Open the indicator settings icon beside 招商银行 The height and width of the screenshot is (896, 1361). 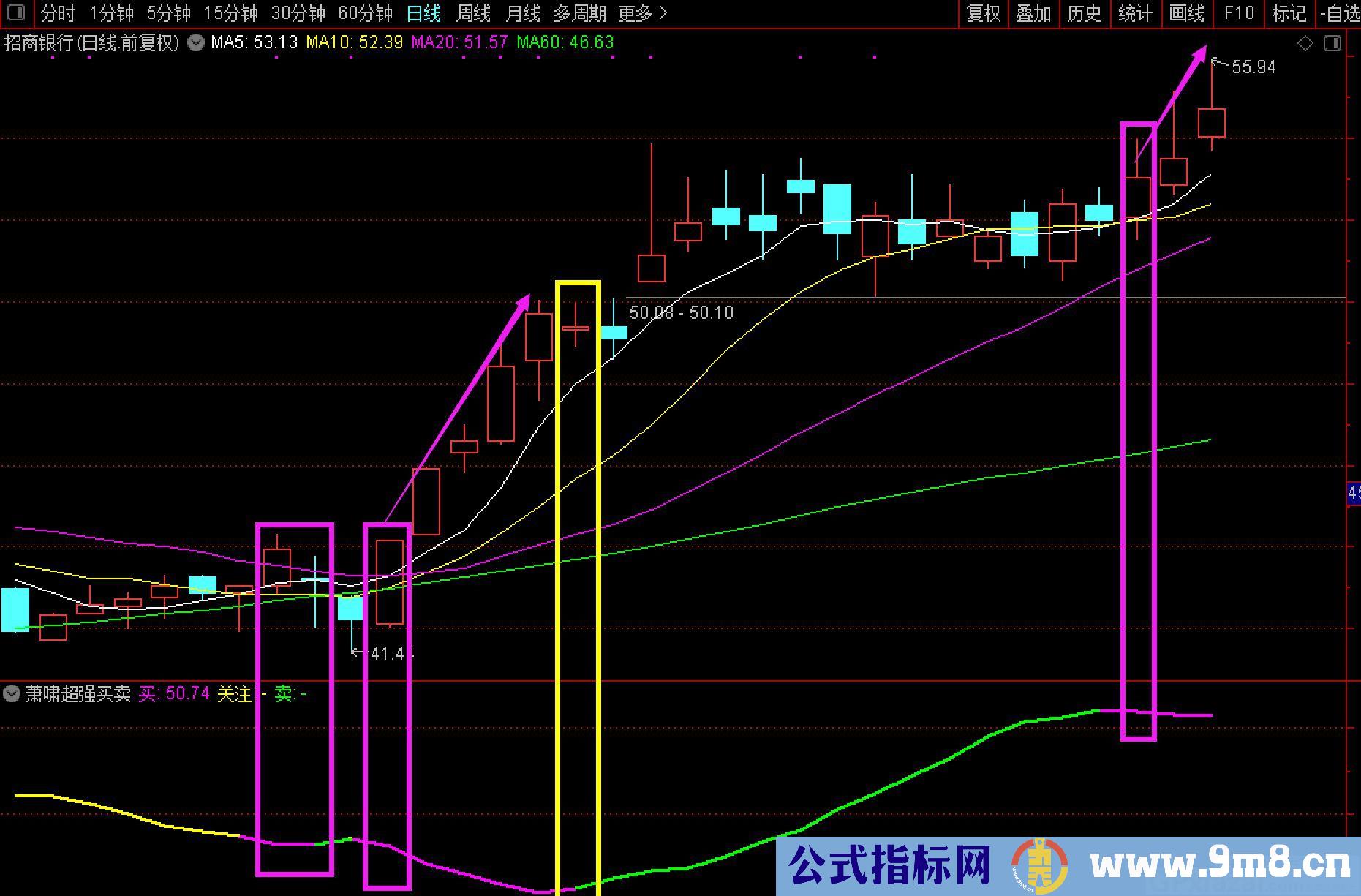[x=196, y=42]
